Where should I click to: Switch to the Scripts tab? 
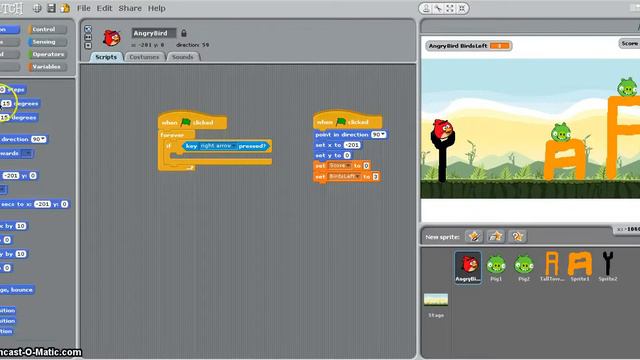(106, 57)
